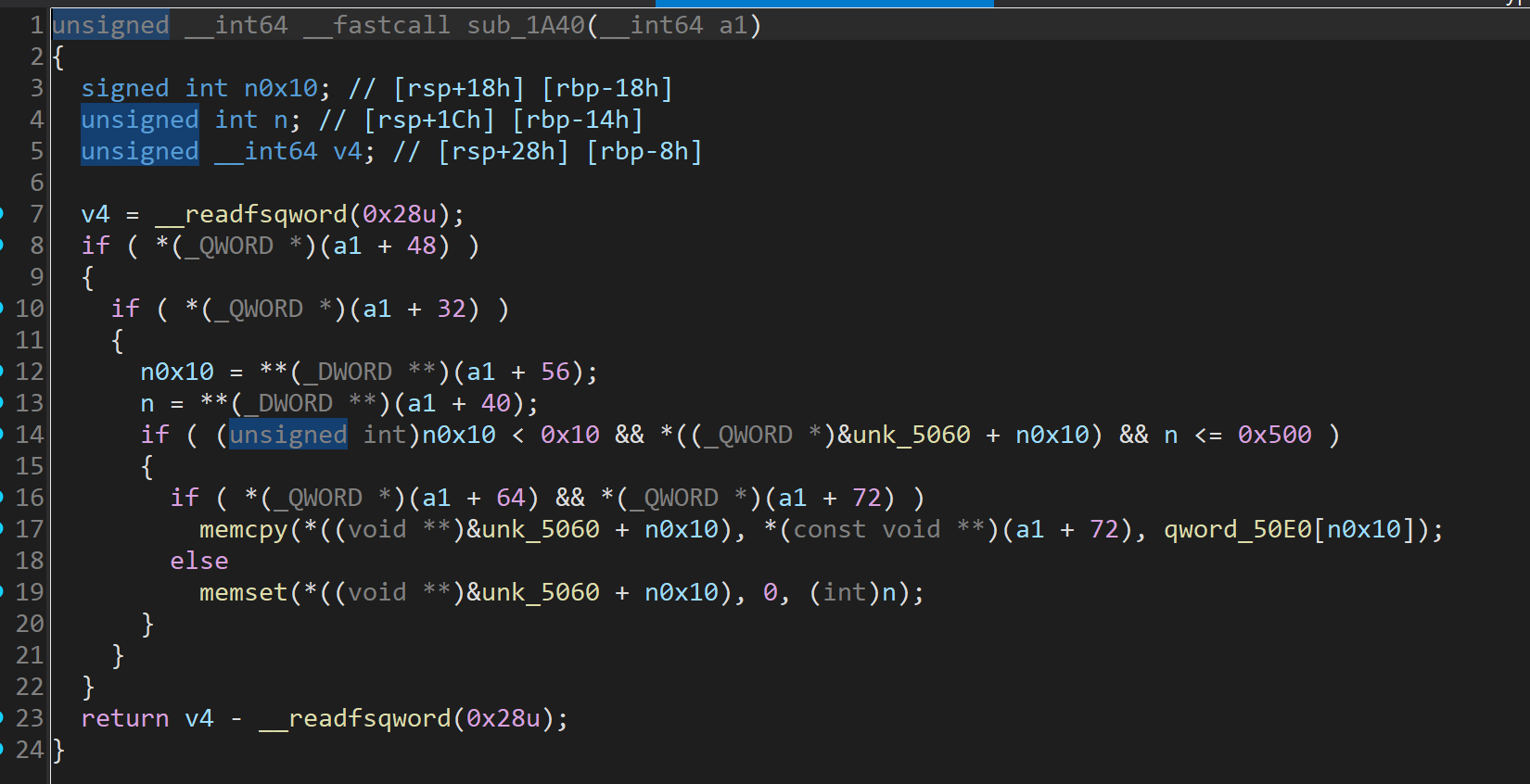
Task: Click offset 48 in the line 8 condition
Action: click(x=422, y=246)
